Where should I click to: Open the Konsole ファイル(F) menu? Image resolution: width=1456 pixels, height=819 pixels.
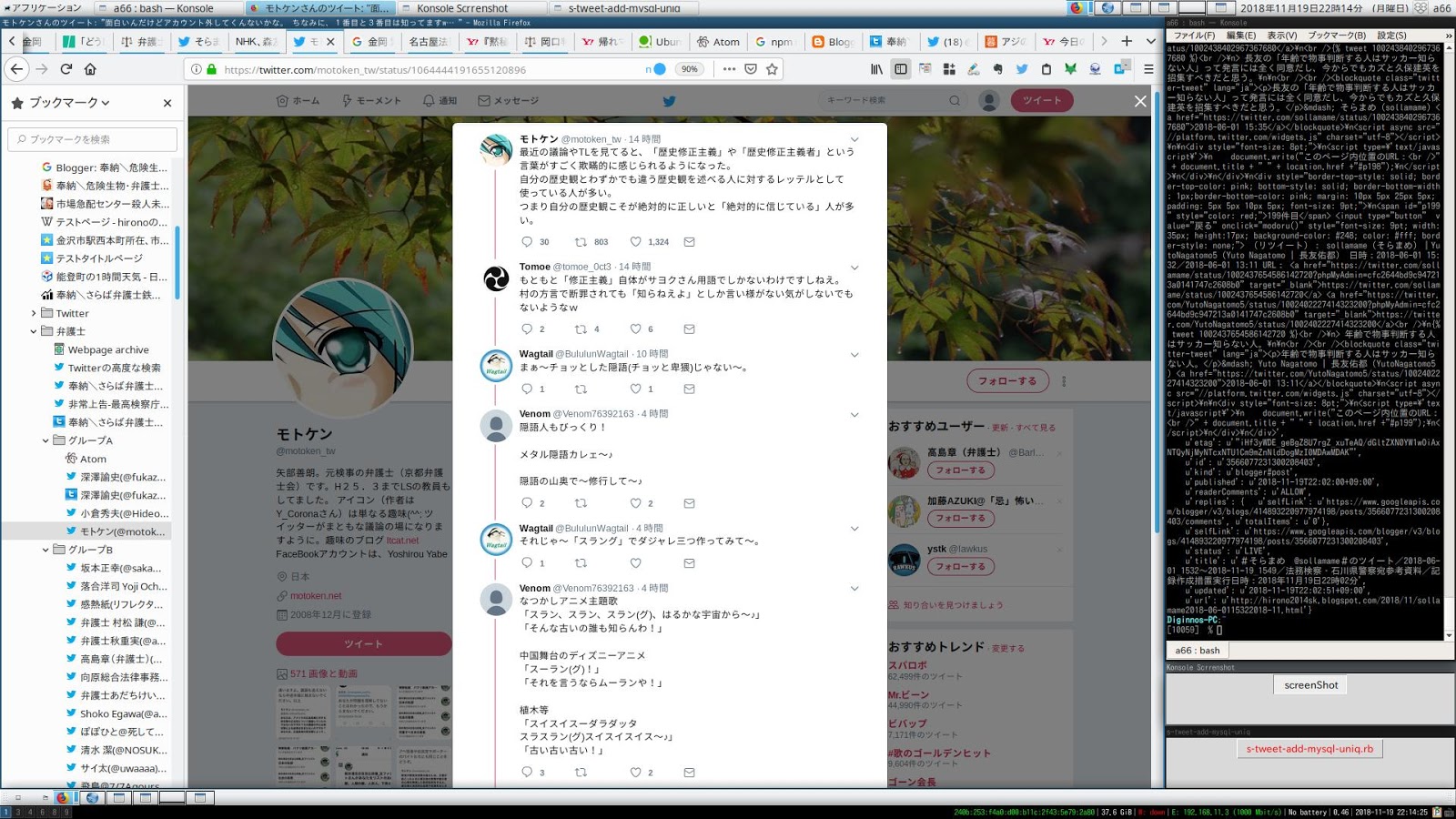click(x=1194, y=35)
